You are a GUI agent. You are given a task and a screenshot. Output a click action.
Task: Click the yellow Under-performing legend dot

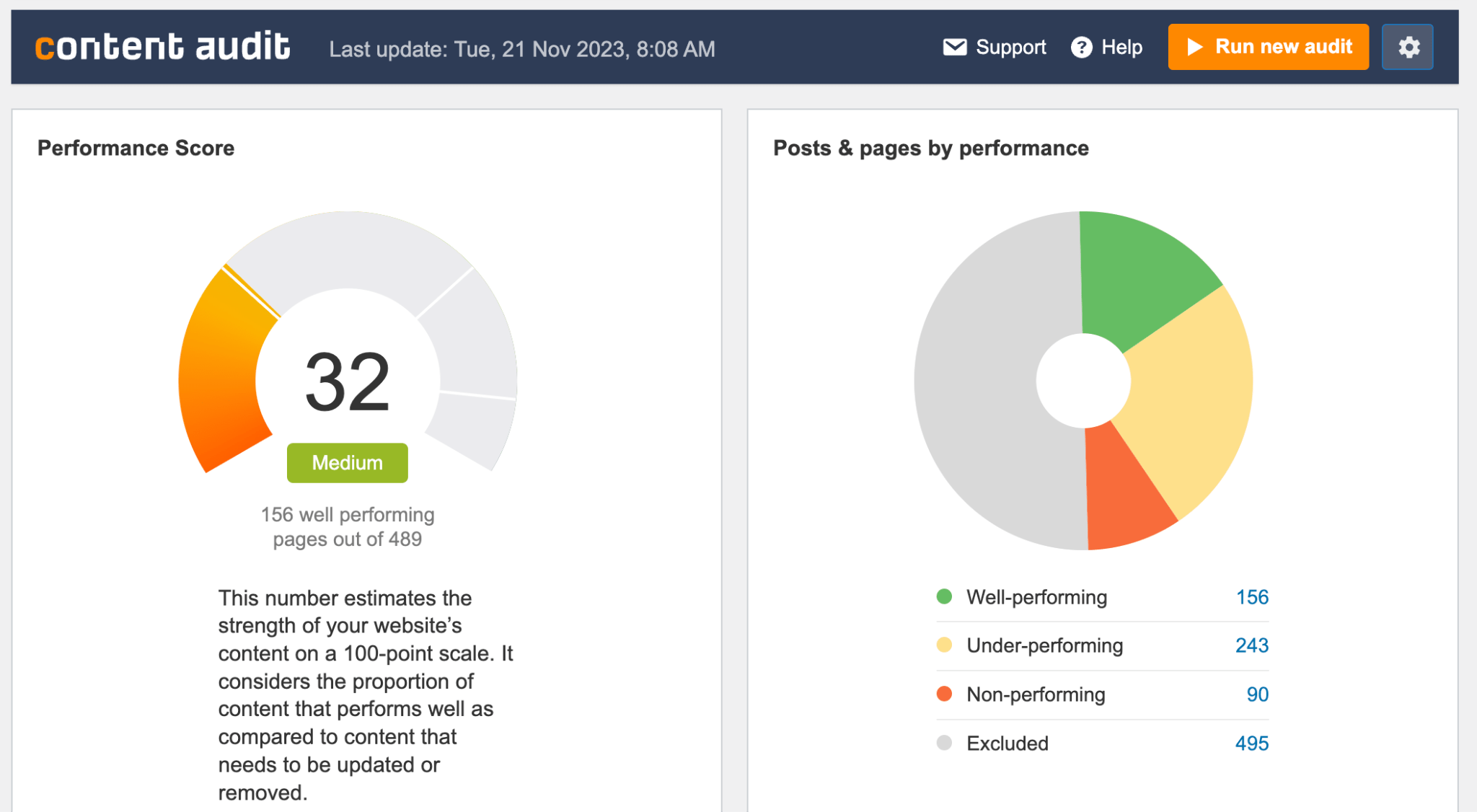pyautogui.click(x=945, y=645)
